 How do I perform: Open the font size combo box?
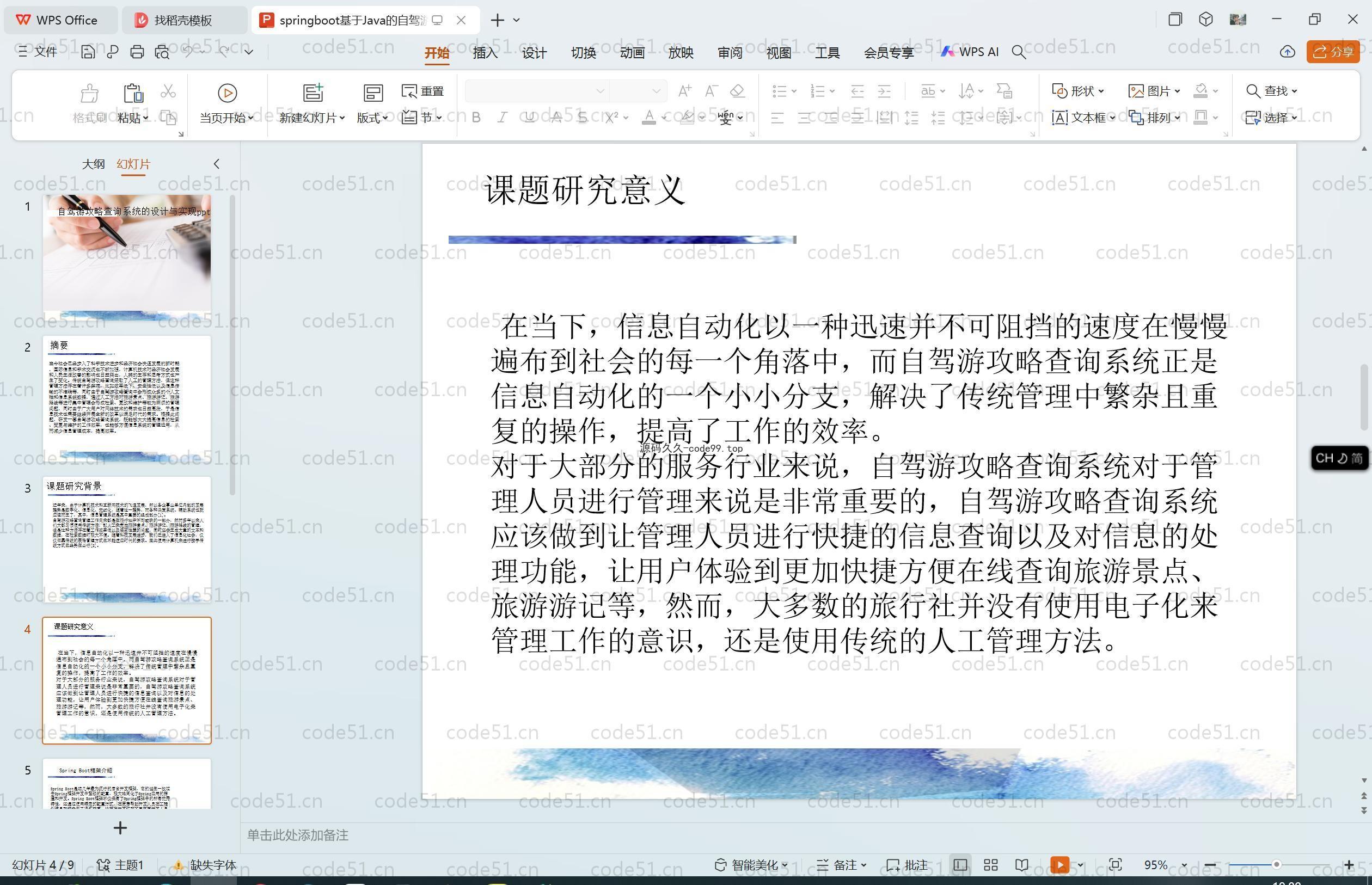coord(638,91)
